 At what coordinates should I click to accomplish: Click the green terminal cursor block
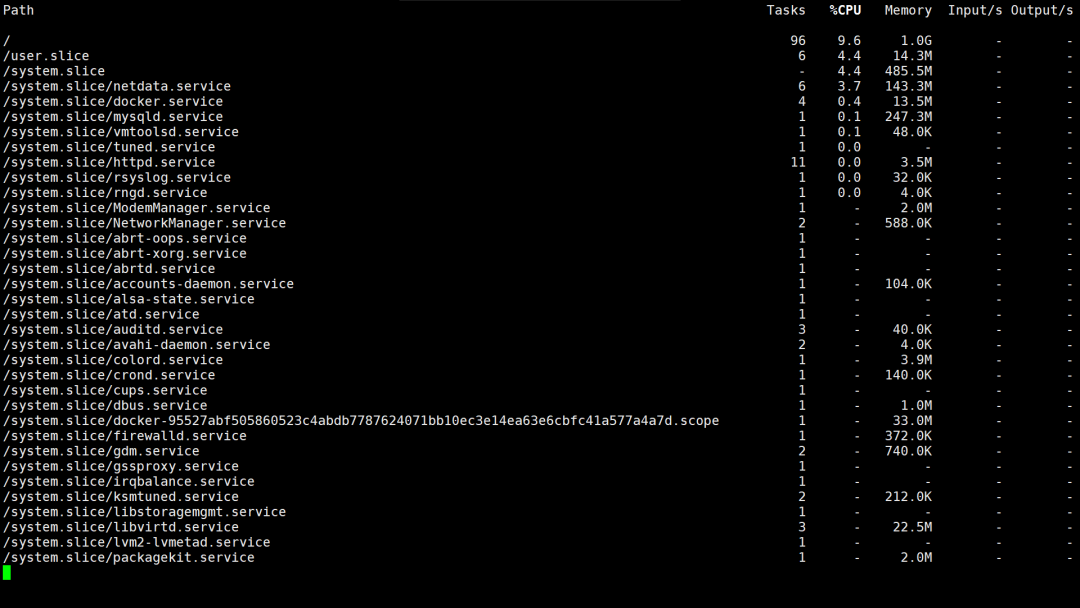coord(7,572)
